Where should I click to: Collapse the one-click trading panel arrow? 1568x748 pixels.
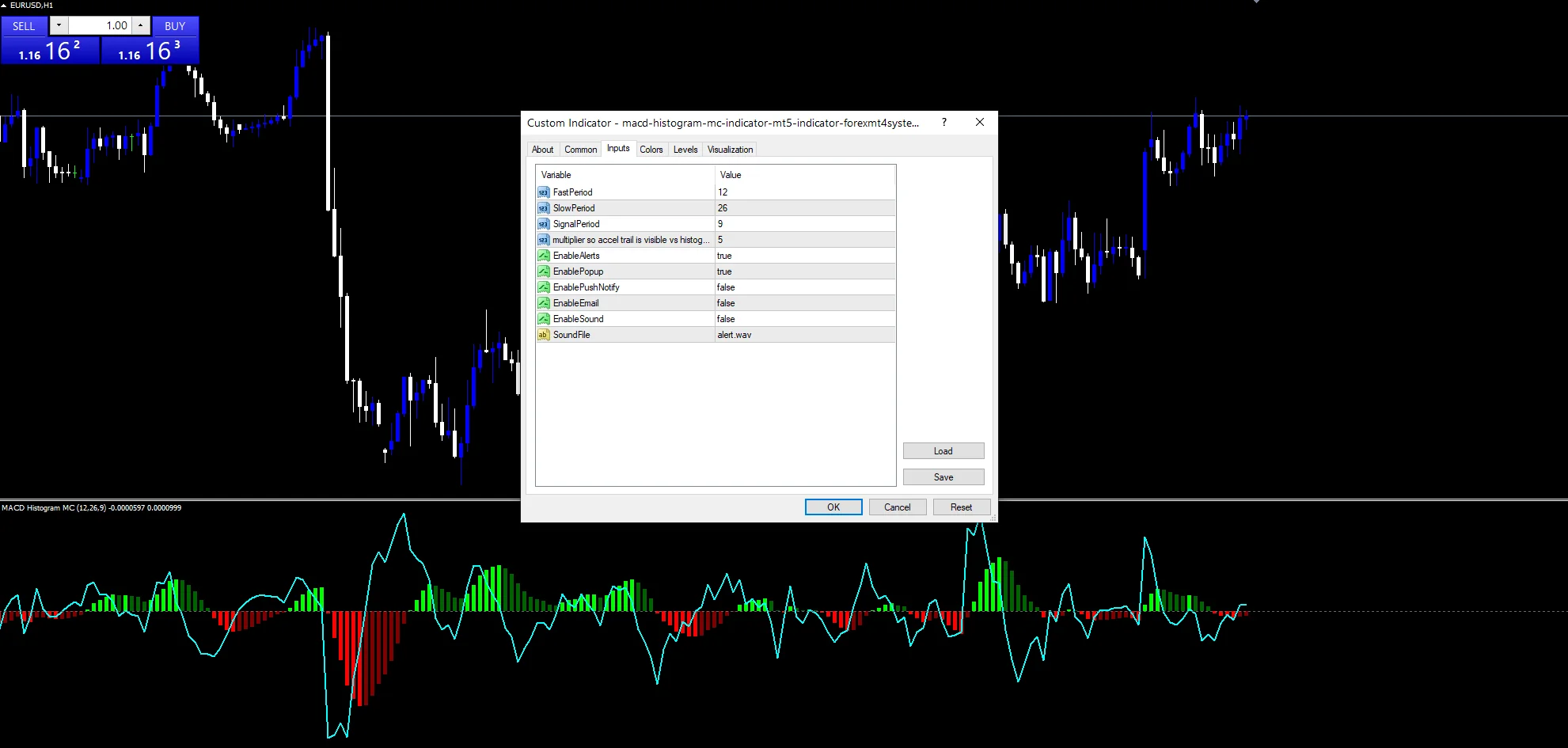4,5
